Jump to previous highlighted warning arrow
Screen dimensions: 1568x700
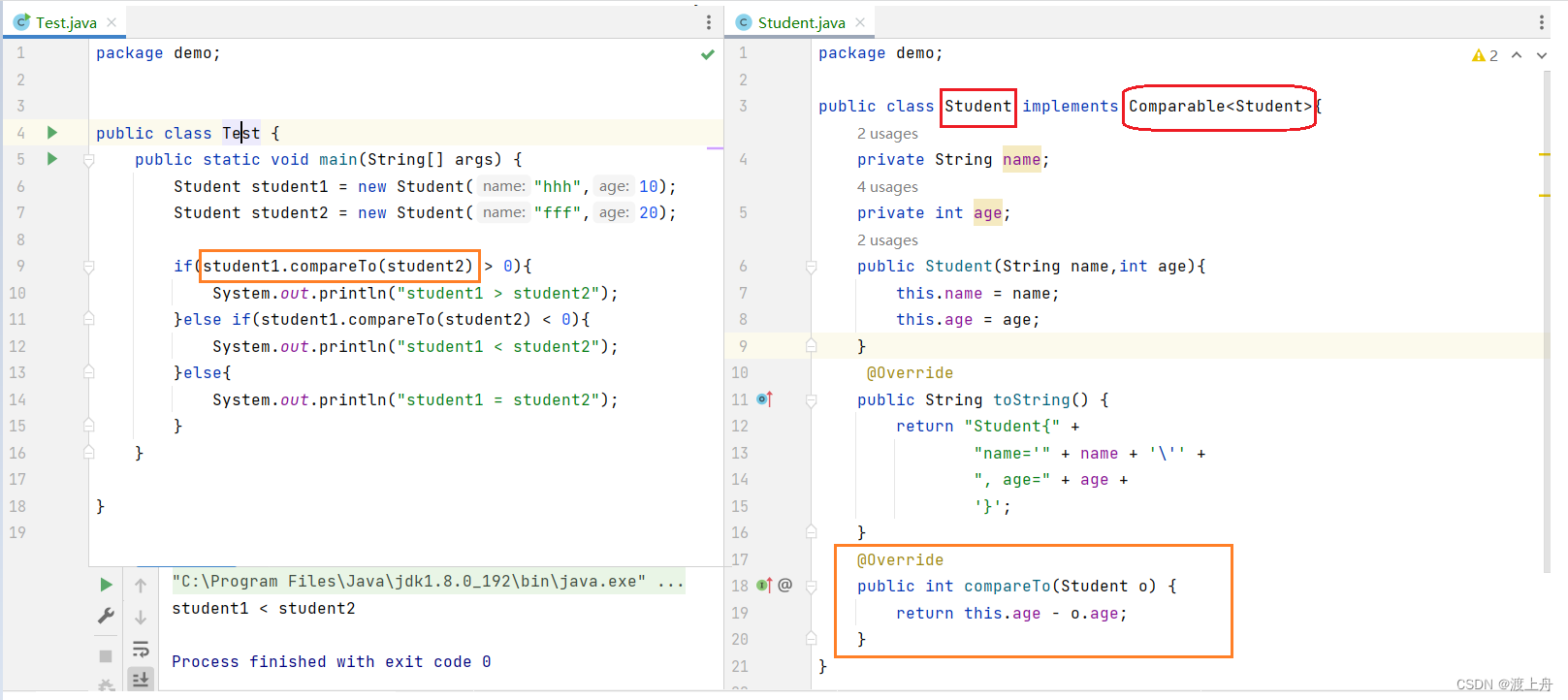(1517, 55)
